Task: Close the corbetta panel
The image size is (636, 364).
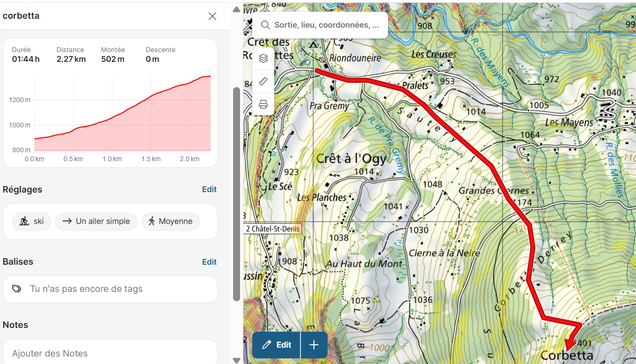Action: point(212,16)
